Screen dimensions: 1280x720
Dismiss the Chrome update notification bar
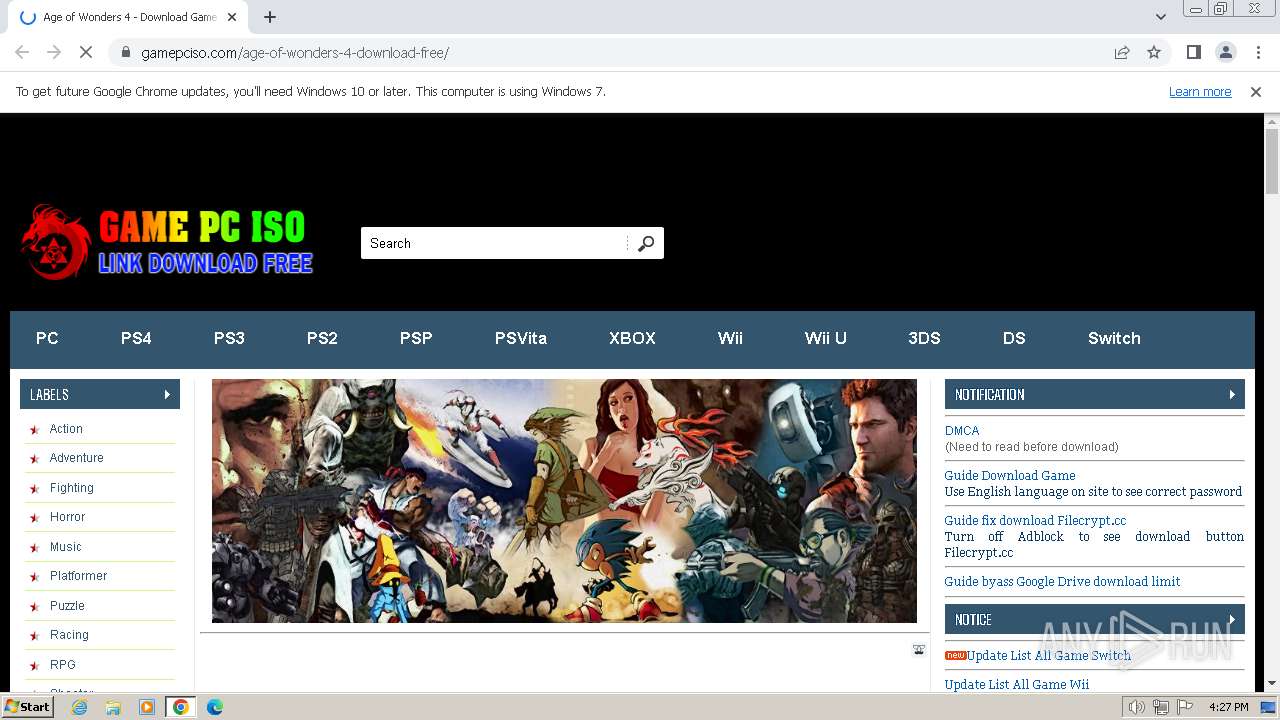pyautogui.click(x=1256, y=92)
